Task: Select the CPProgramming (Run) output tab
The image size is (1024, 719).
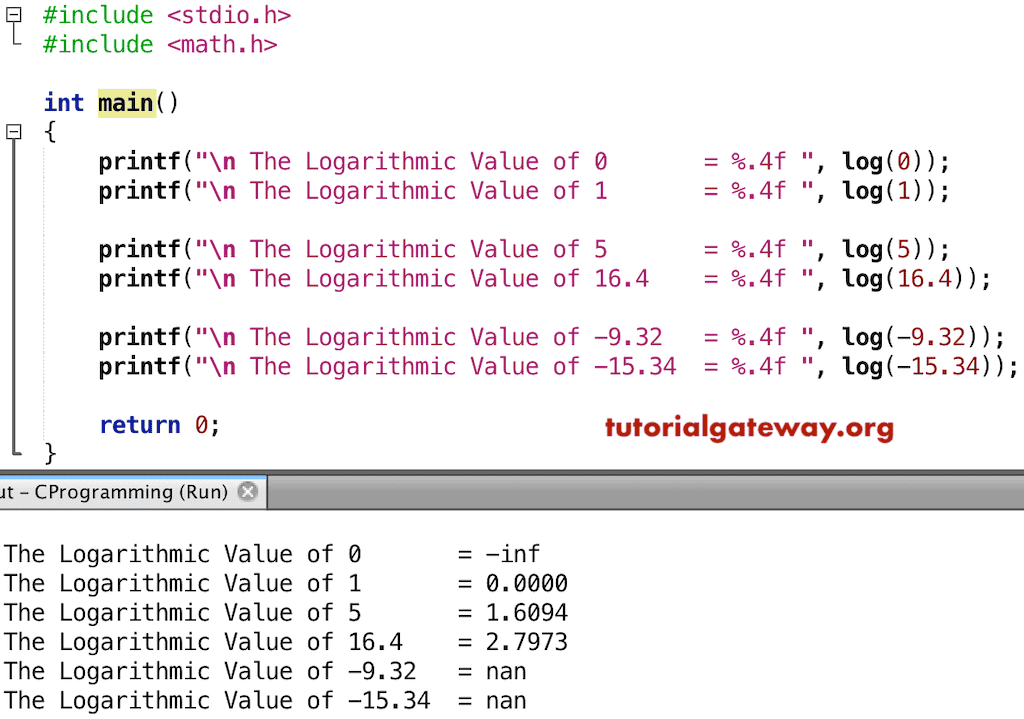Action: pos(120,491)
